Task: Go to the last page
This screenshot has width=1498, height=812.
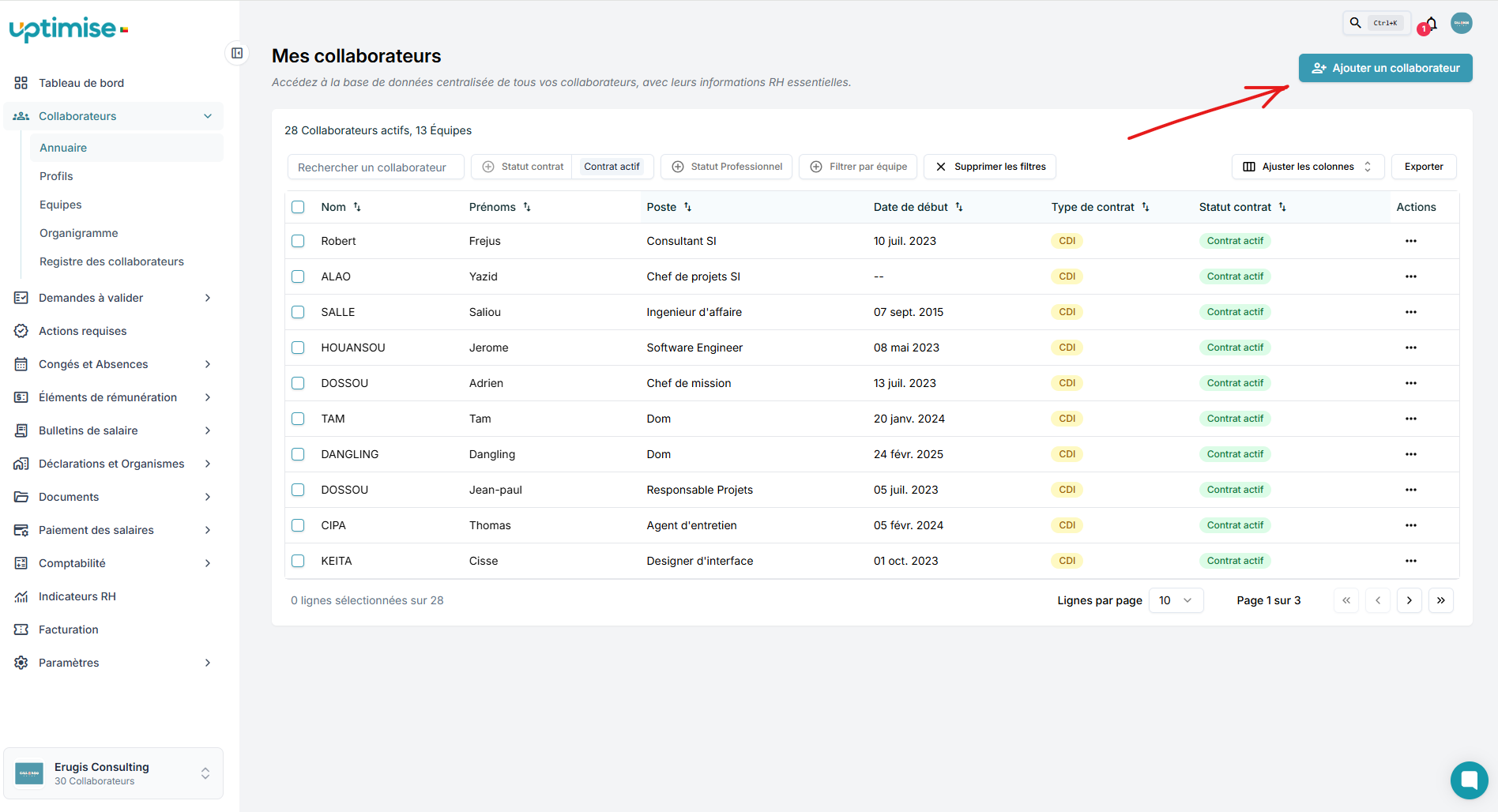Action: pyautogui.click(x=1441, y=600)
